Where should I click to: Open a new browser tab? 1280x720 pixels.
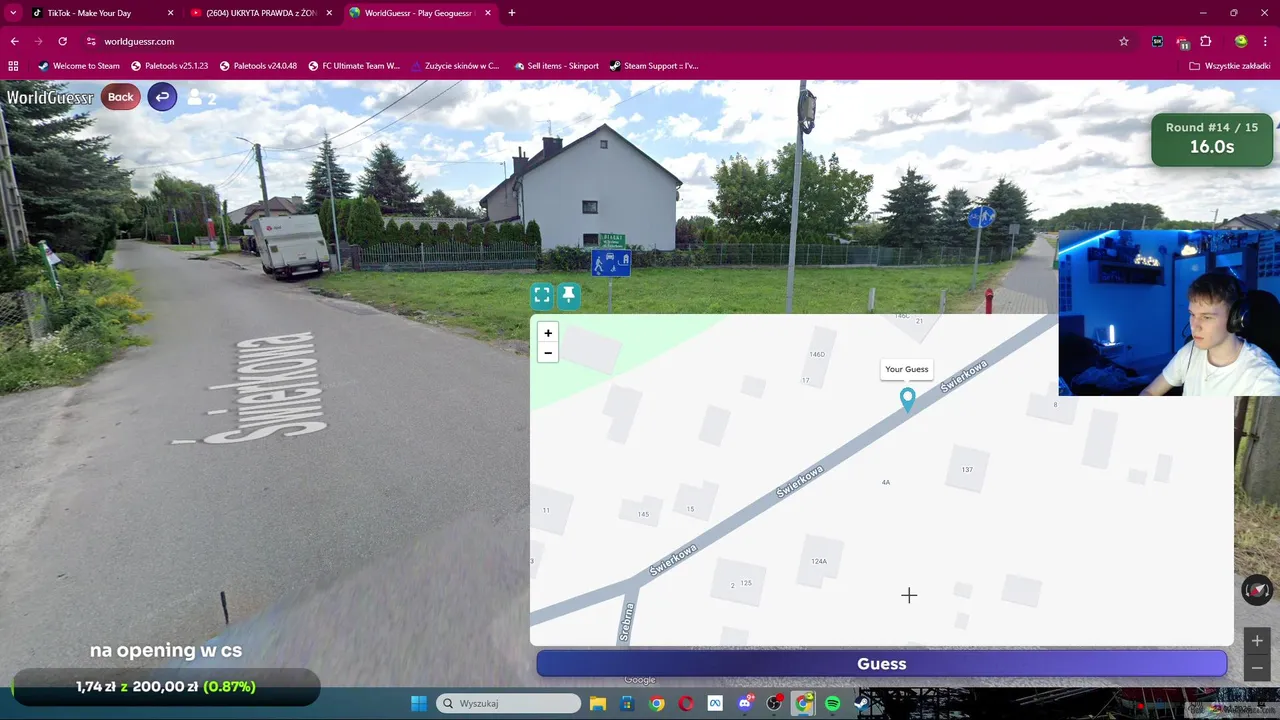tap(512, 13)
